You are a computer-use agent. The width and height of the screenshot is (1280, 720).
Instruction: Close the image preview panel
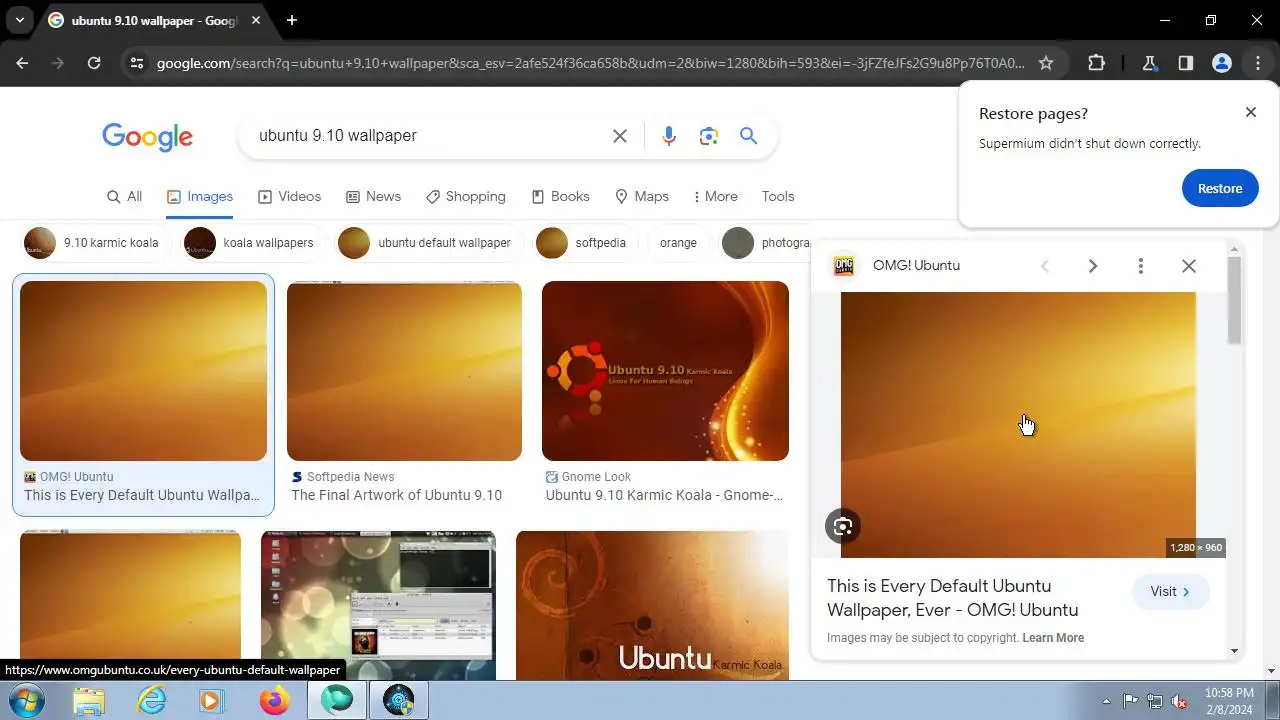coord(1188,266)
